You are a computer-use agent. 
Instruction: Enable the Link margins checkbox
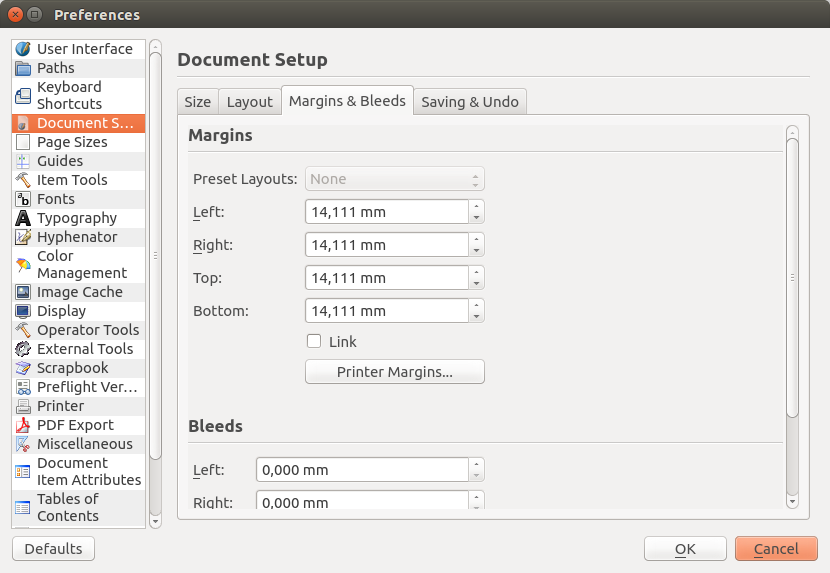pyautogui.click(x=314, y=341)
